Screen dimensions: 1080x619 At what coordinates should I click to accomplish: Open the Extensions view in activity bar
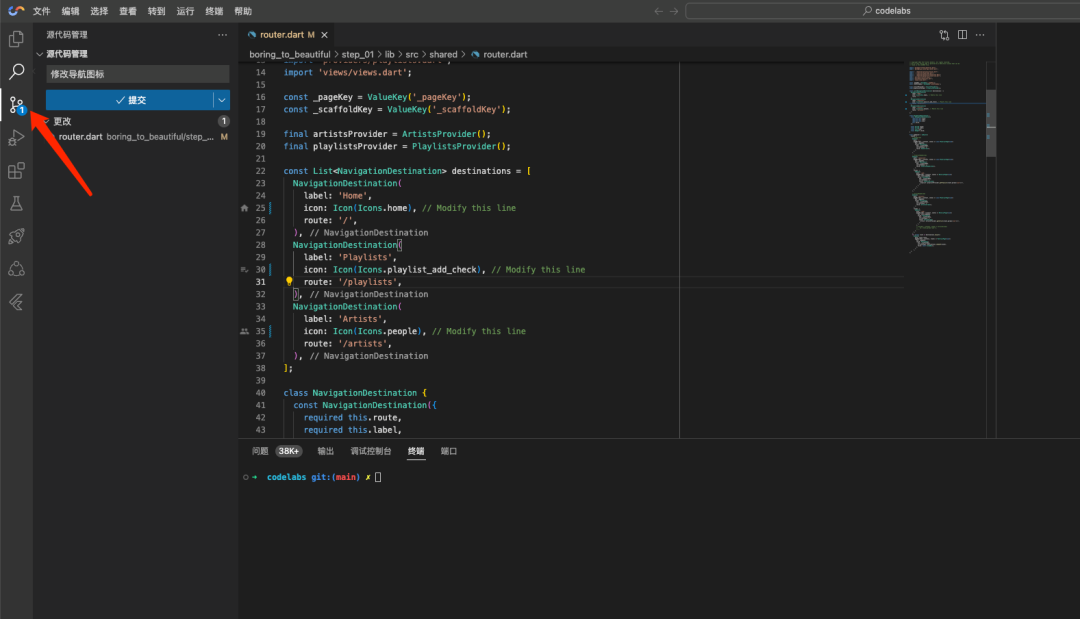click(x=16, y=171)
